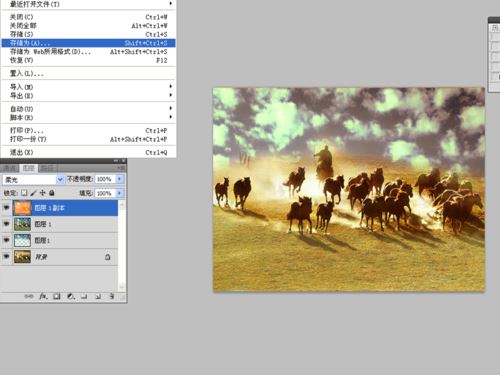Select the 图层 1 layer thumbnail with horses
Screen dimensions: 500x375
point(22,224)
